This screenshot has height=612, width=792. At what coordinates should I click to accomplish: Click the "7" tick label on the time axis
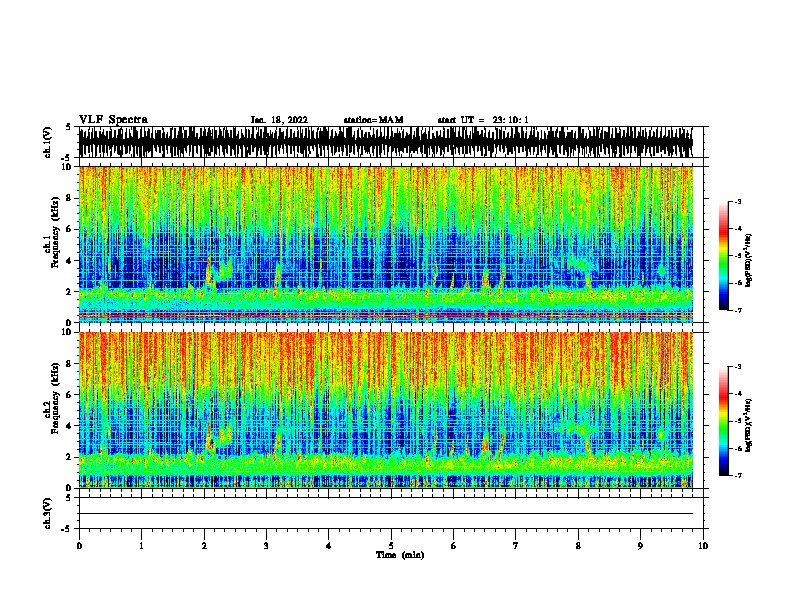tap(516, 546)
